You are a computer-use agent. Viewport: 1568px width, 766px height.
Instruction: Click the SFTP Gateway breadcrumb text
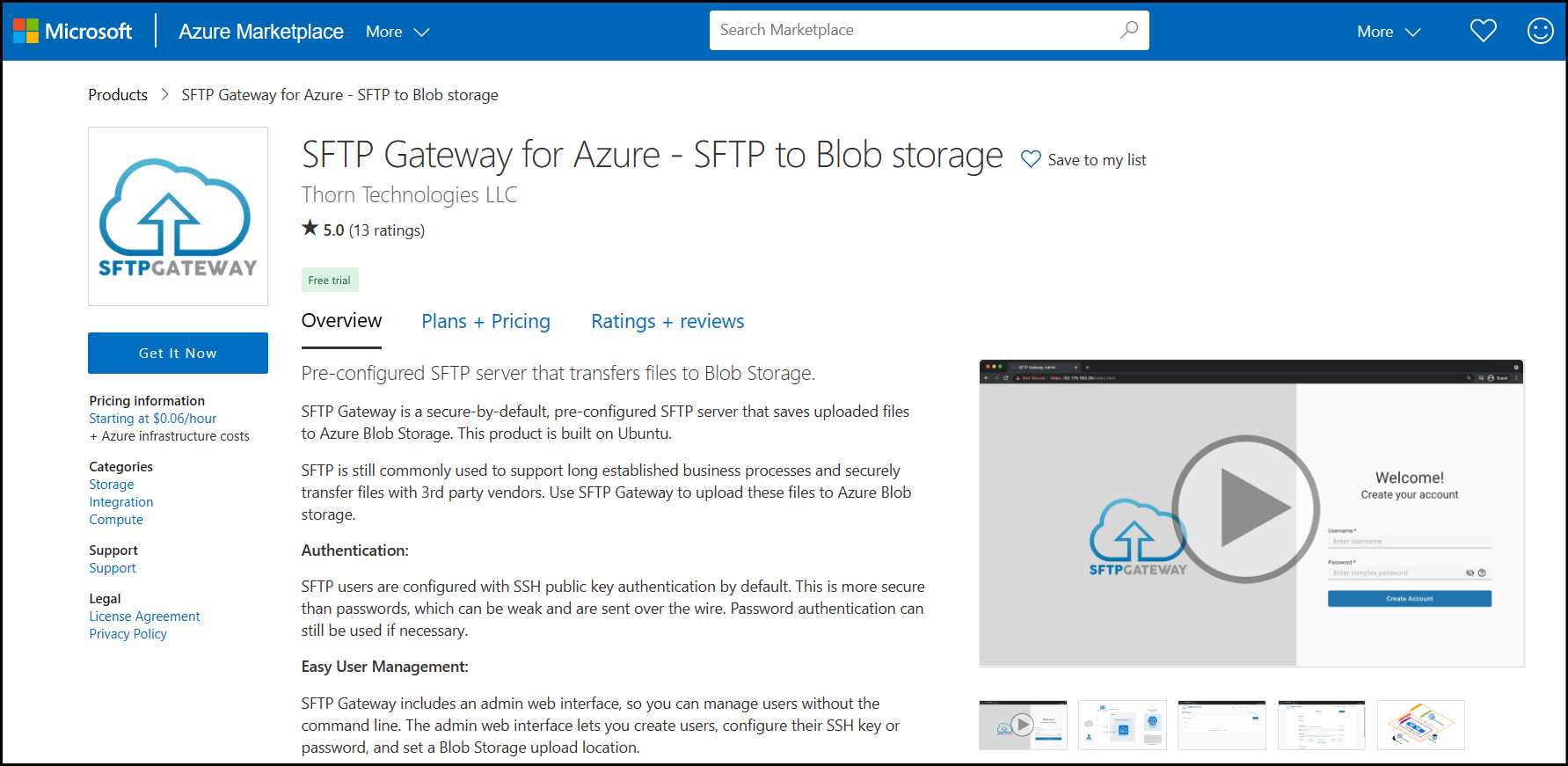339,95
